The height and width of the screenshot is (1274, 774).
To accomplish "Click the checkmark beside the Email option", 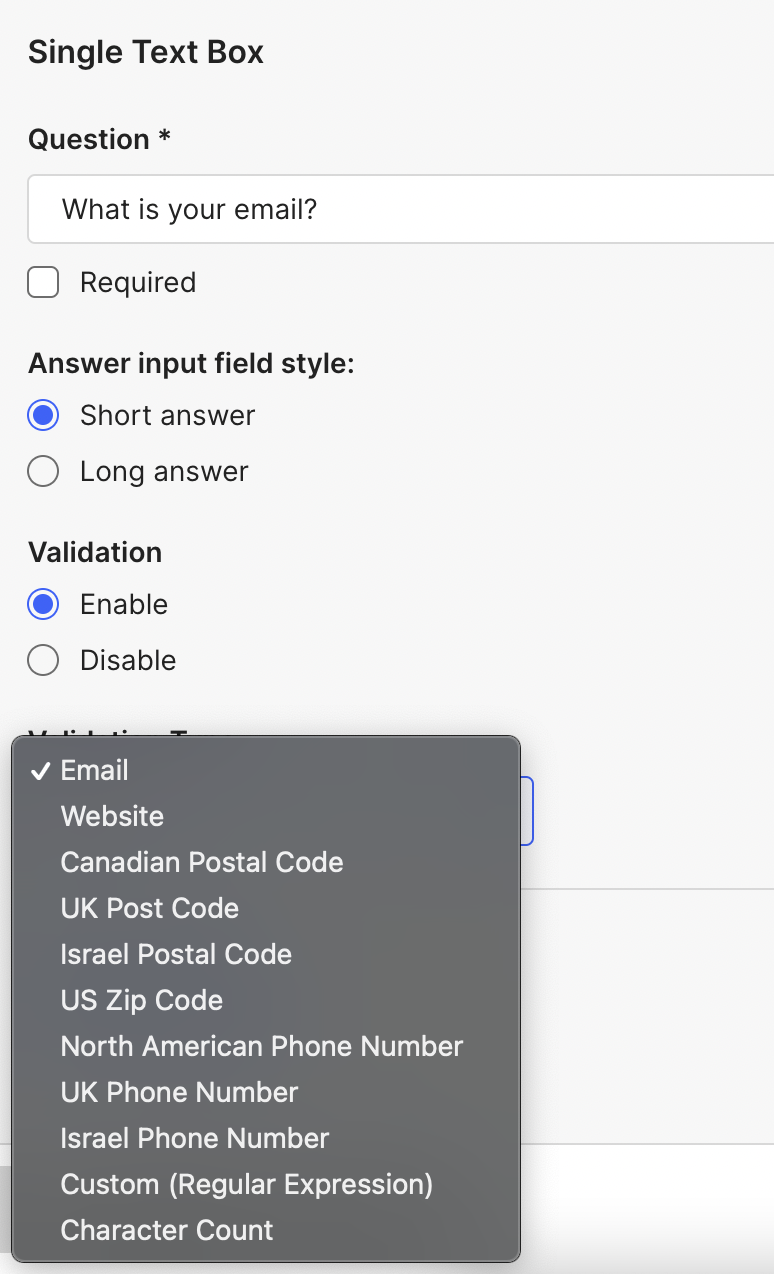I will click(x=41, y=771).
